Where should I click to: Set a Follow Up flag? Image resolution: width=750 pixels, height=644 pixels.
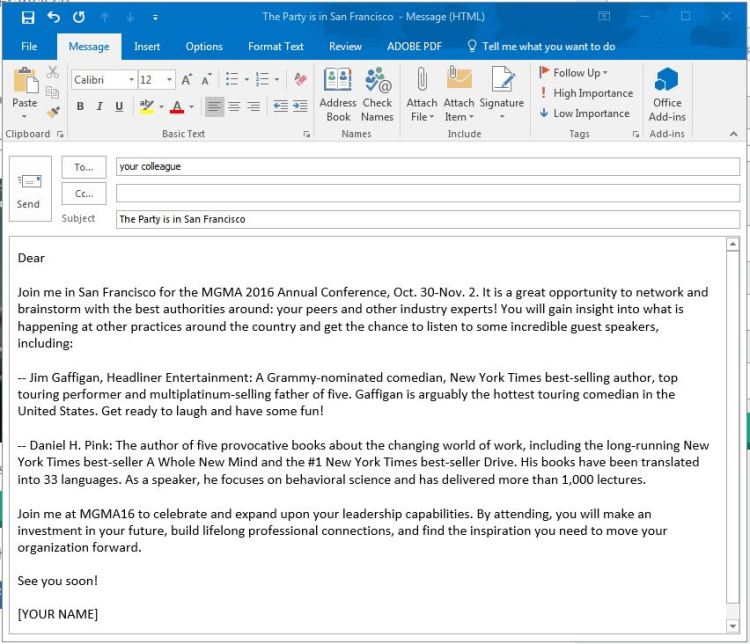click(574, 73)
